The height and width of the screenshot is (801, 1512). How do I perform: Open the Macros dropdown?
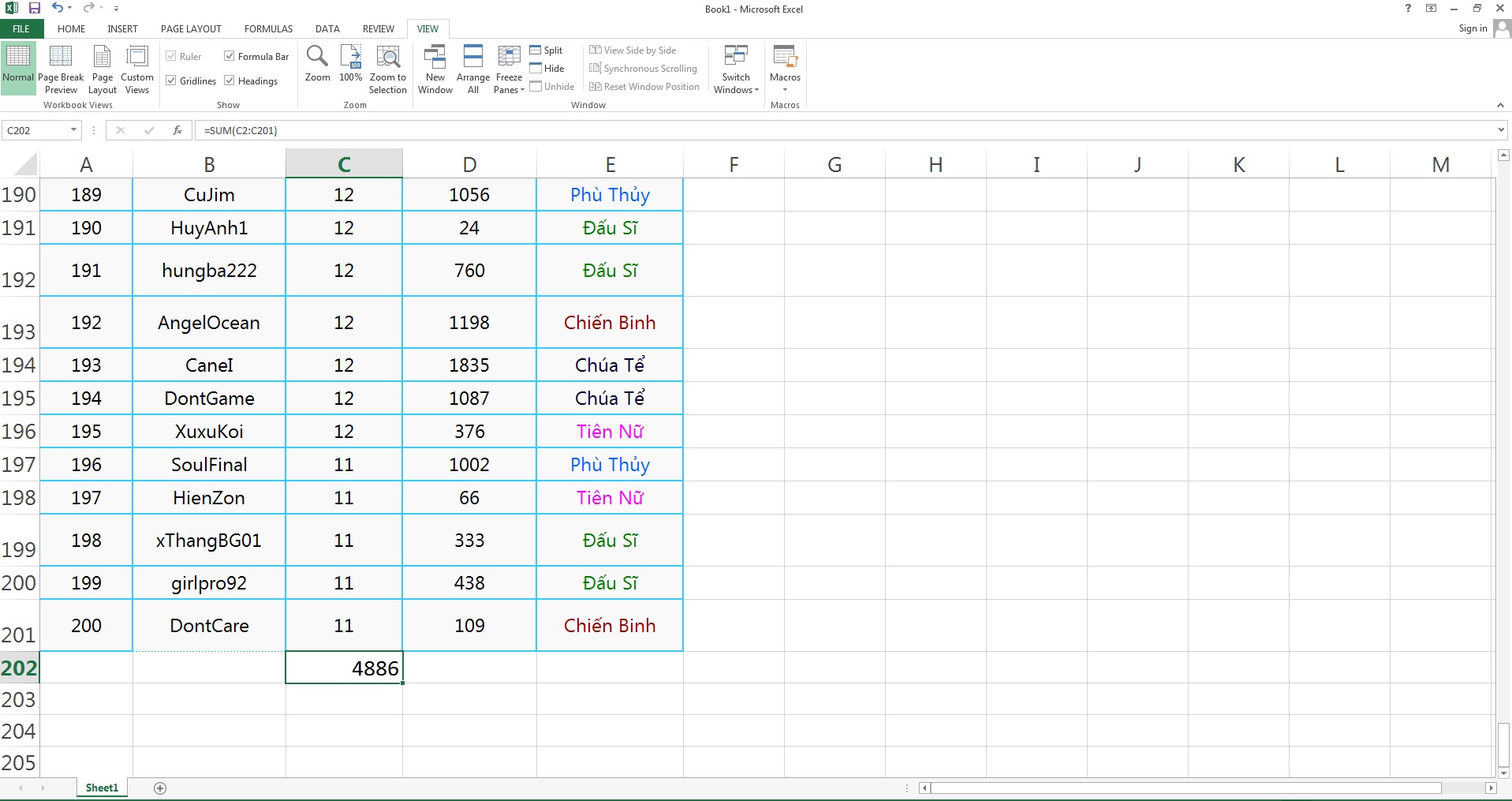(x=785, y=69)
